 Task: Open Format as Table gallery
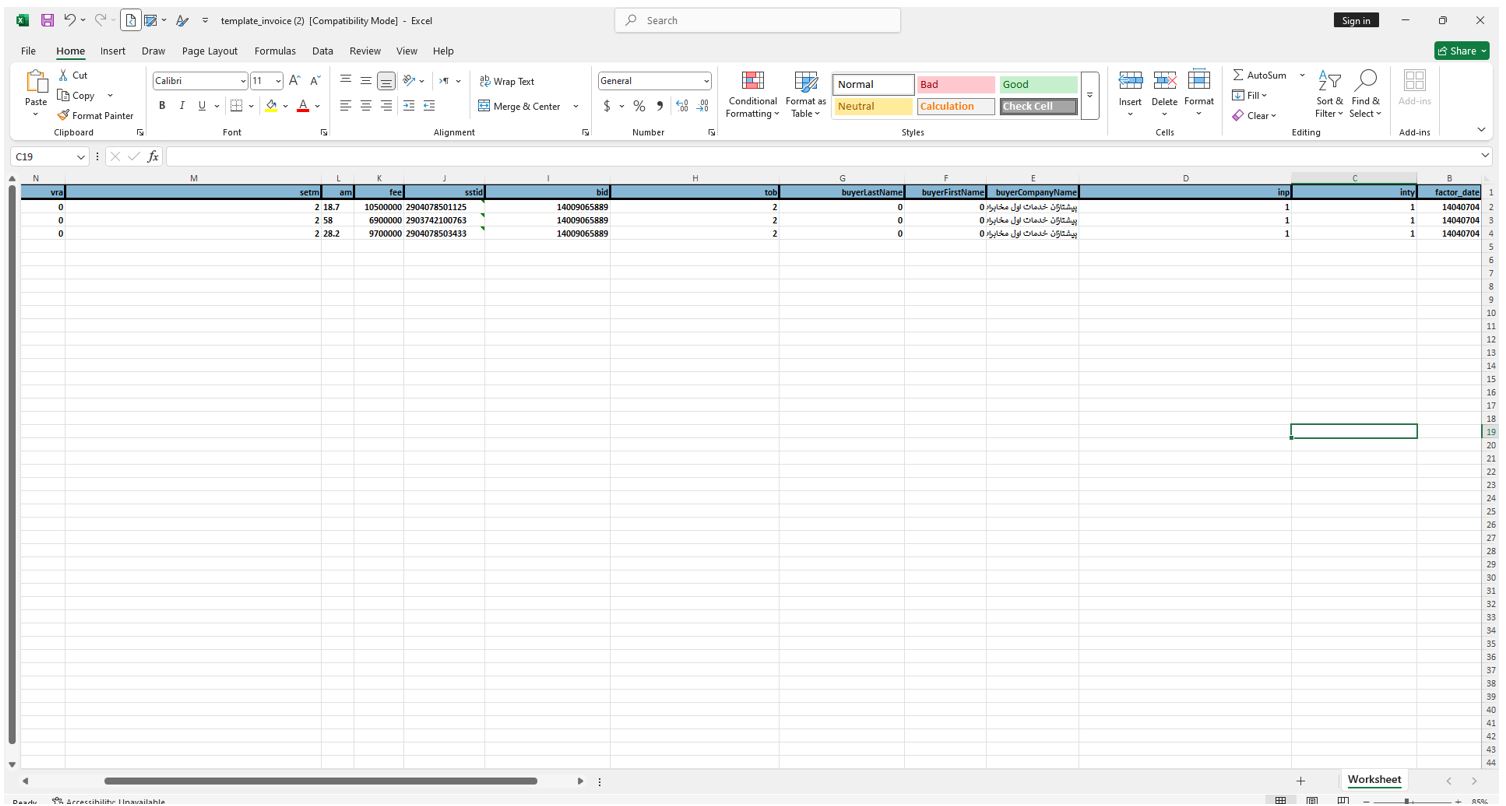point(805,82)
